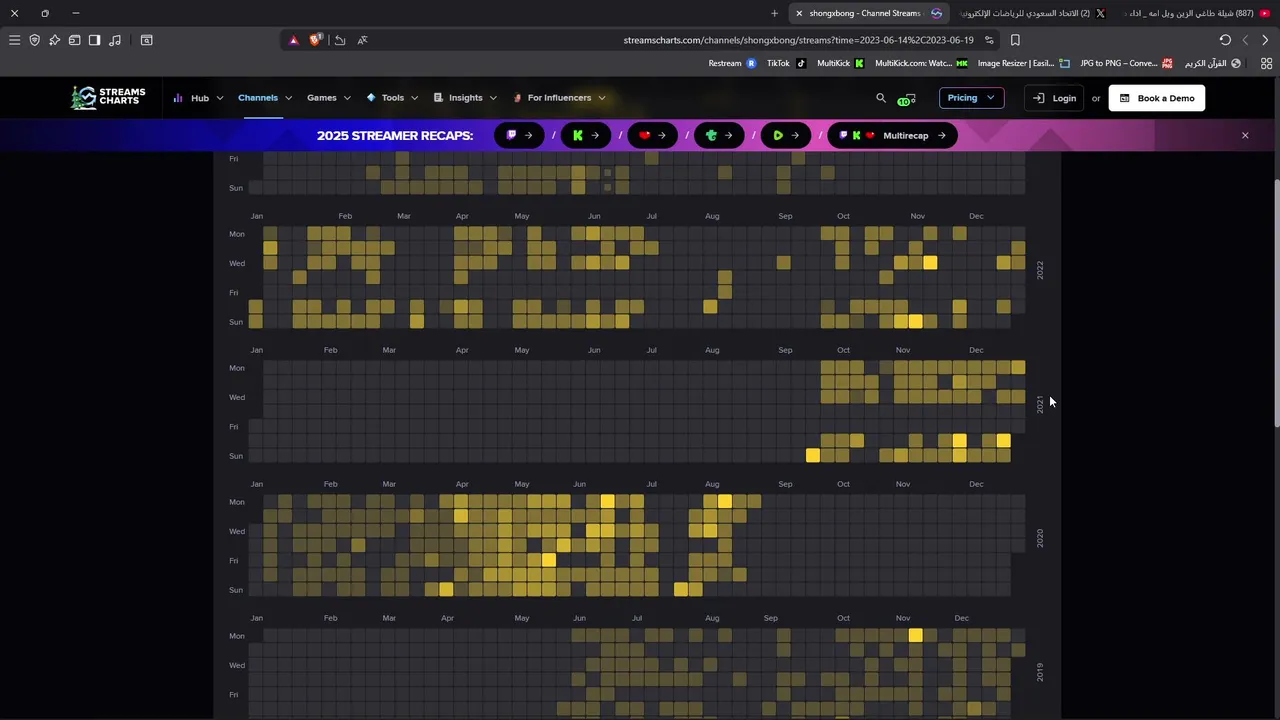Open the Multirecap link
Viewport: 1280px width, 720px height.
click(892, 135)
